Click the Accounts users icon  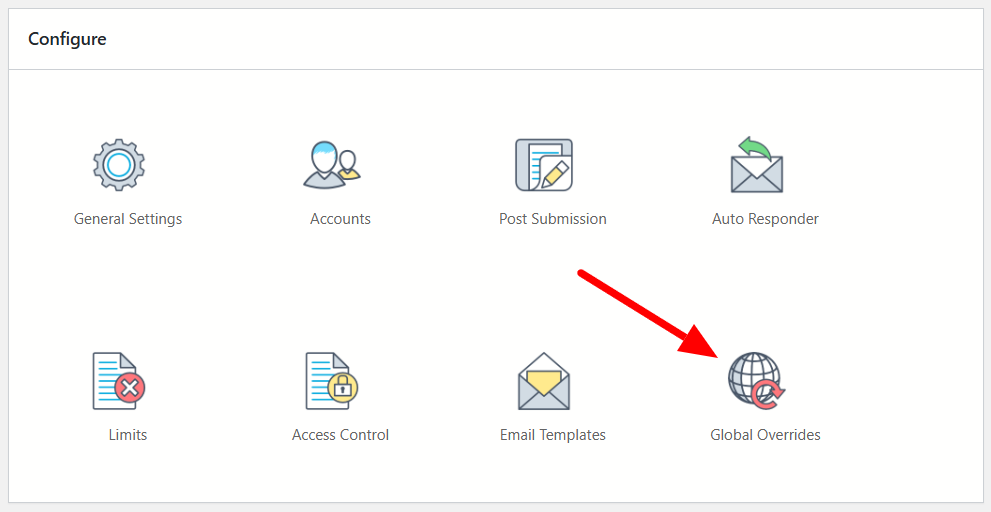[x=331, y=165]
